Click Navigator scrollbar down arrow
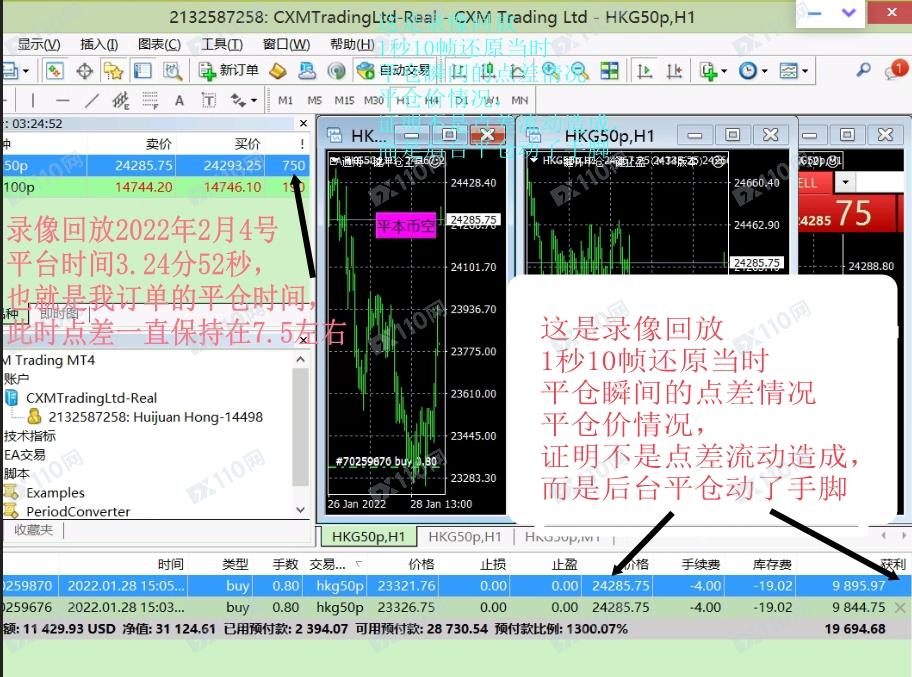Screen dimensions: 912x677 [x=300, y=509]
